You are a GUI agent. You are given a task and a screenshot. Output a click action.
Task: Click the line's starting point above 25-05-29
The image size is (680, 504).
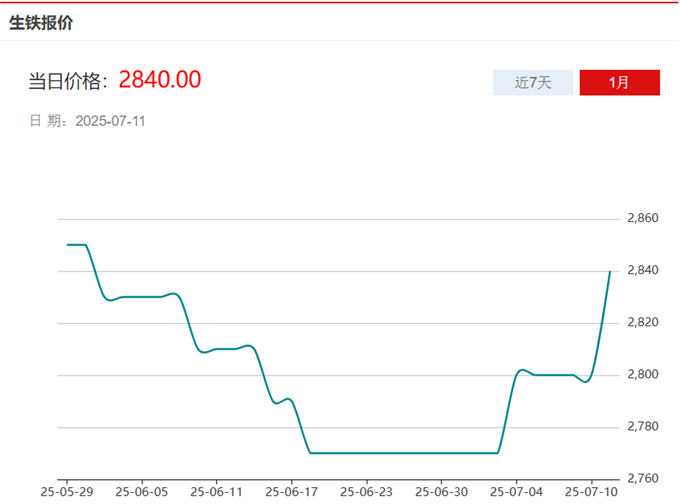click(67, 244)
